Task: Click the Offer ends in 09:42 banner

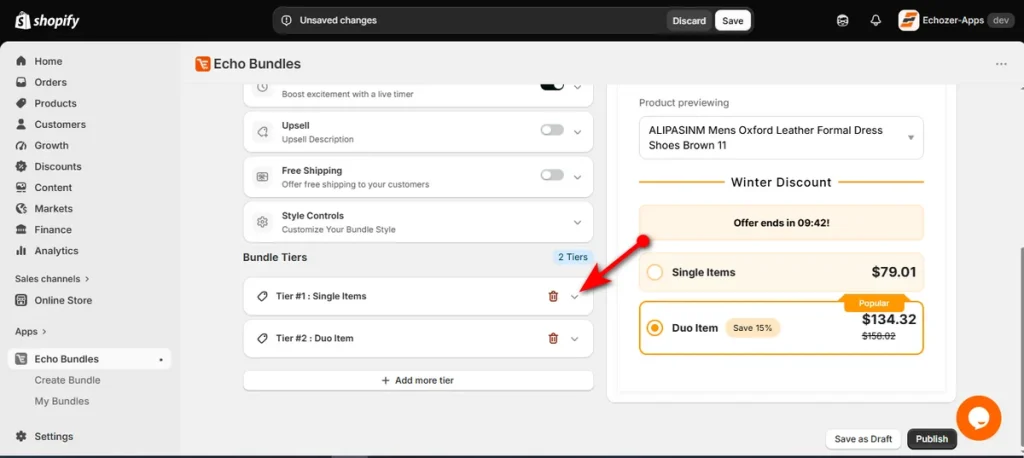Action: click(x=781, y=222)
